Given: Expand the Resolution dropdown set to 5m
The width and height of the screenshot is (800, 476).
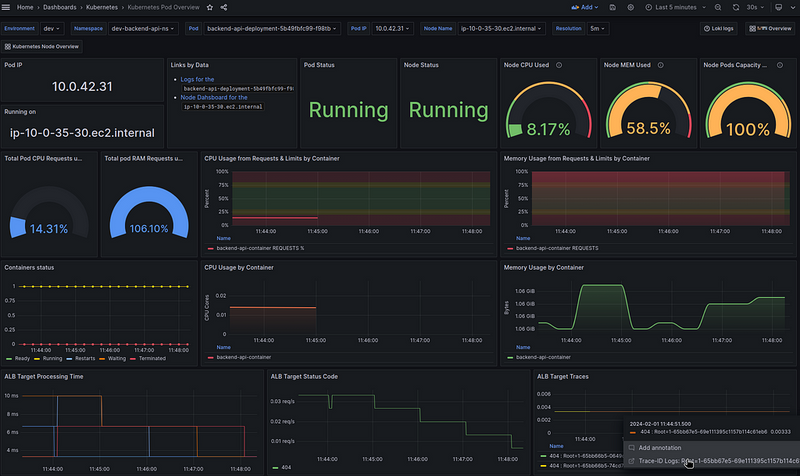Looking at the screenshot, I should 596,29.
